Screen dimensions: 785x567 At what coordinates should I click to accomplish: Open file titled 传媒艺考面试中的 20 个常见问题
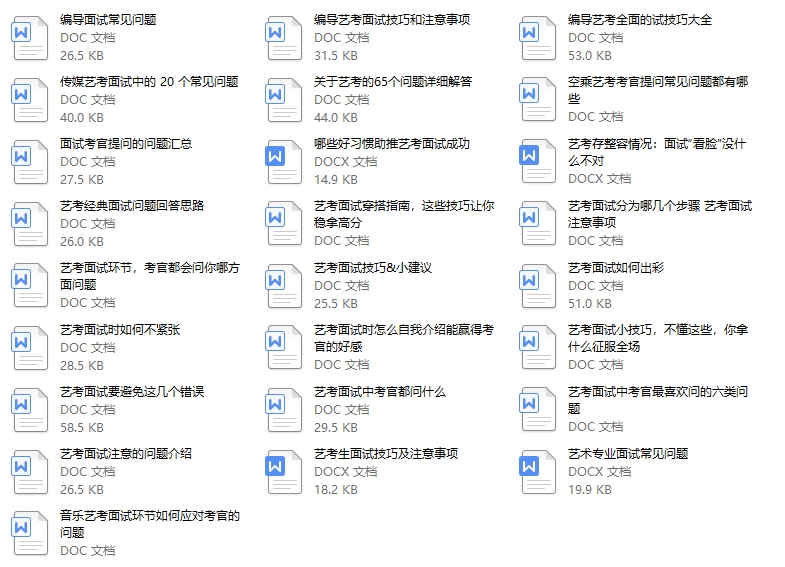coord(149,82)
